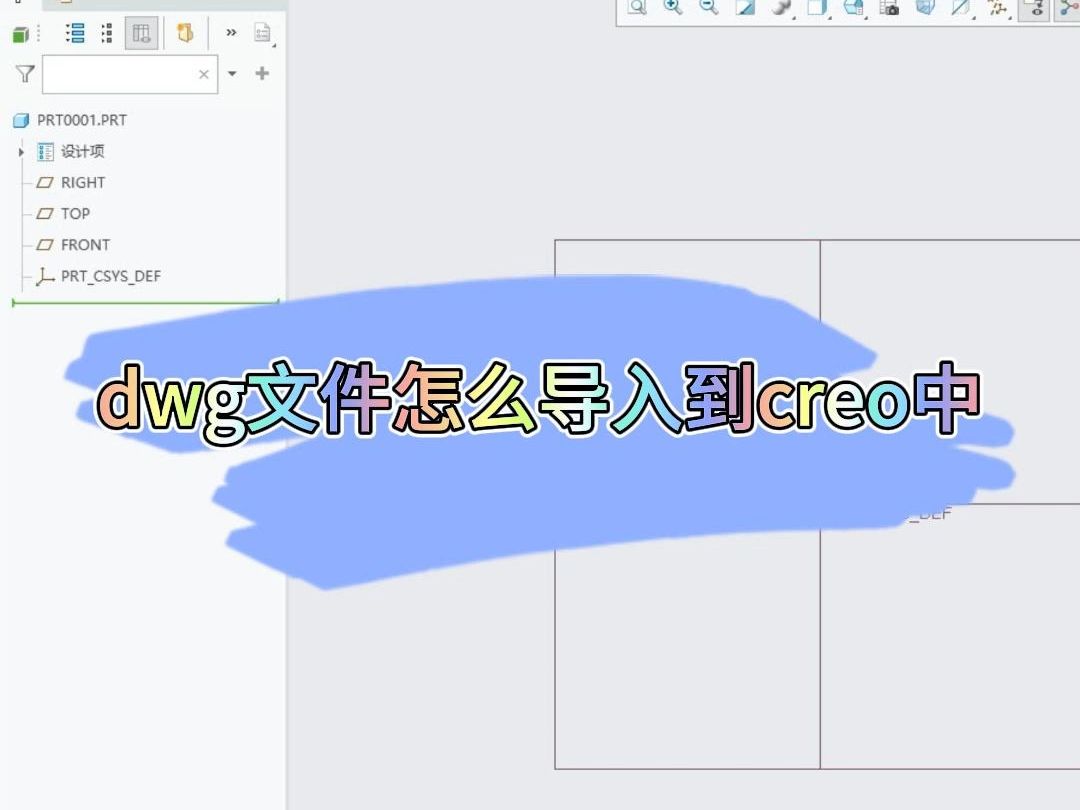Click the yellow folder browser icon
The image size is (1080, 810).
[186, 32]
